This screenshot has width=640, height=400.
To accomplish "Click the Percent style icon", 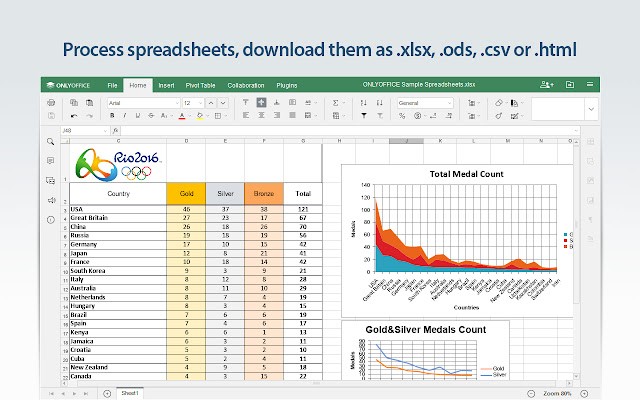I will pyautogui.click(x=402, y=116).
